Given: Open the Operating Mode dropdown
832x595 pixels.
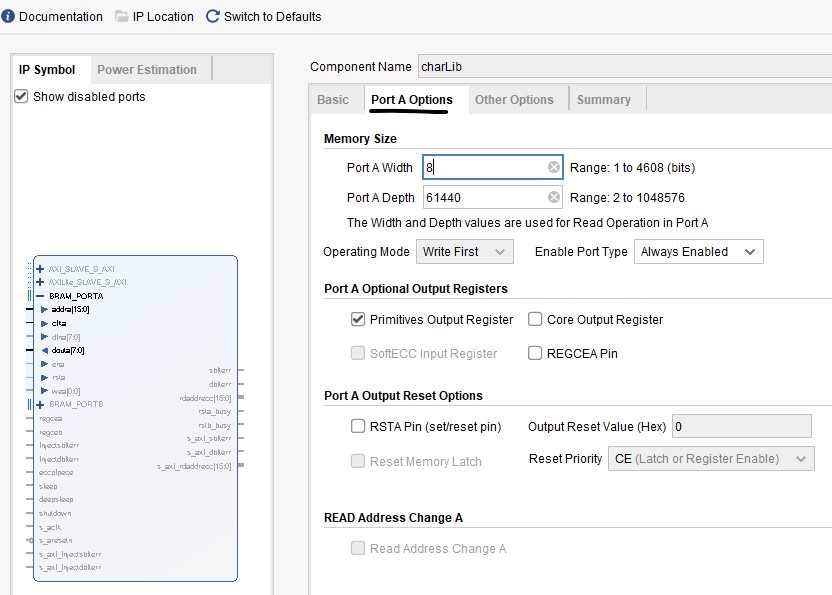Looking at the screenshot, I should point(465,252).
